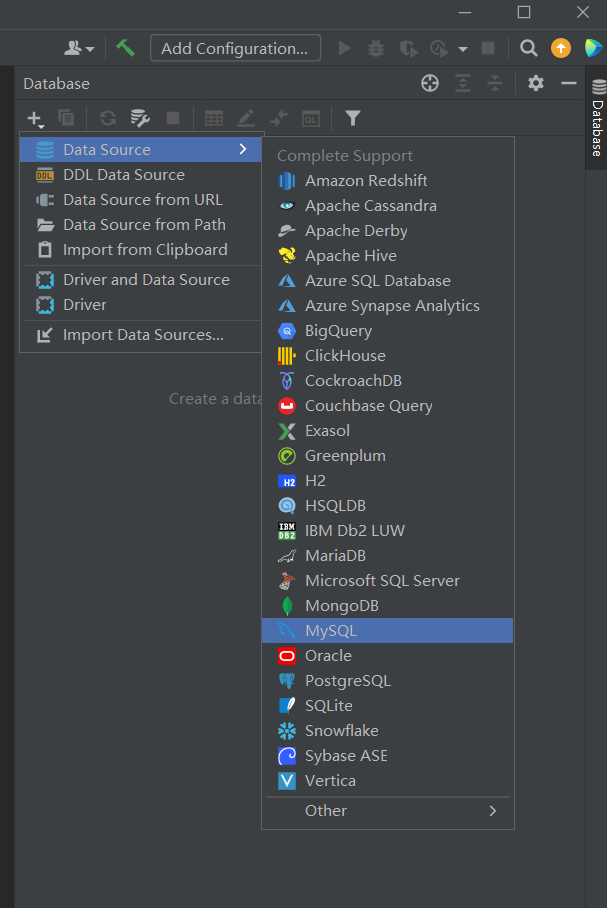The image size is (607, 908).
Task: Select Amazon Redshift
Action: point(387,181)
